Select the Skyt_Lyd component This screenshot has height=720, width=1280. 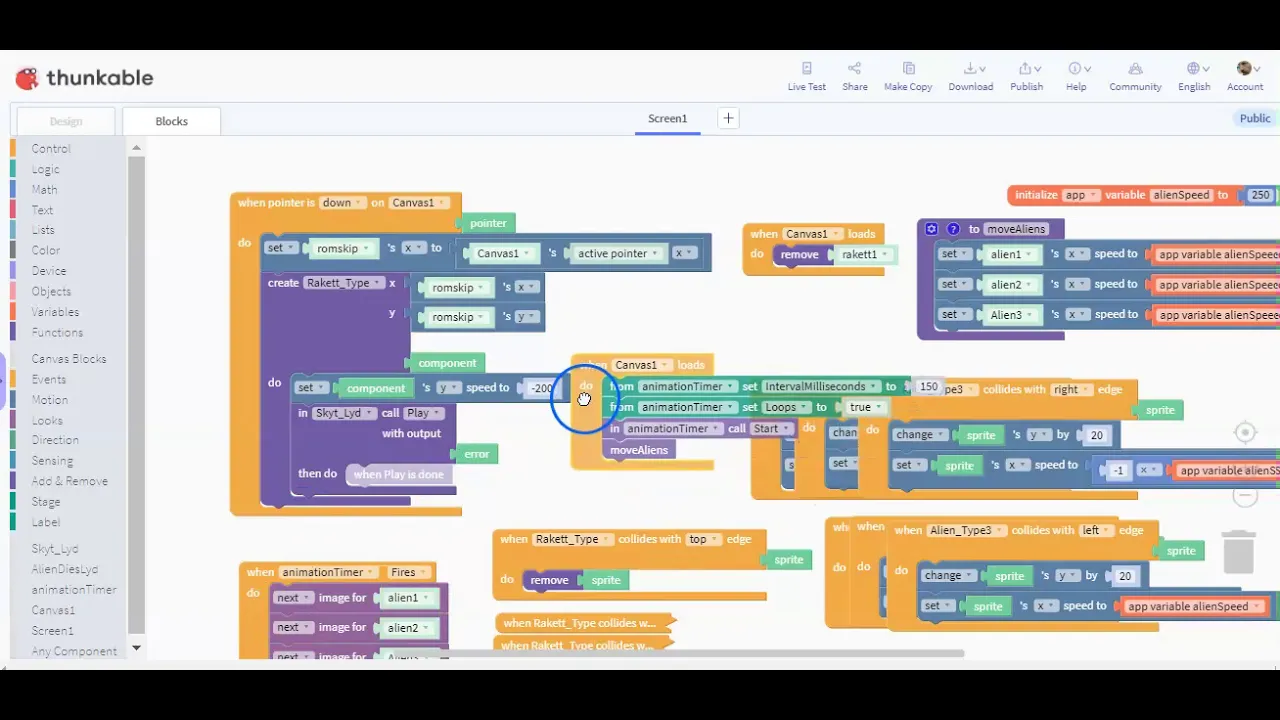pos(55,549)
